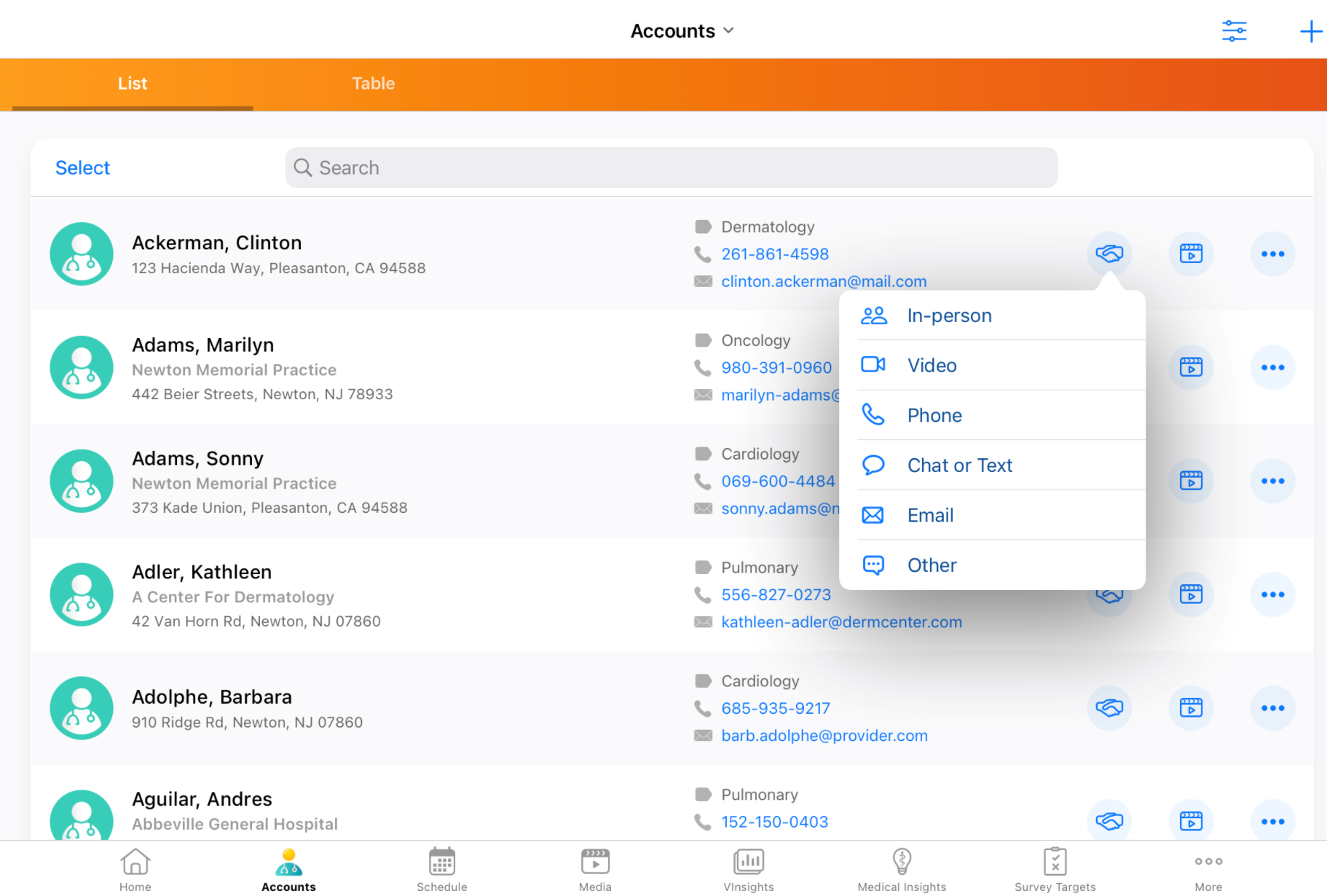Call Ackerman's phone number 261-861-4598
This screenshot has height=896, width=1327.
point(774,254)
